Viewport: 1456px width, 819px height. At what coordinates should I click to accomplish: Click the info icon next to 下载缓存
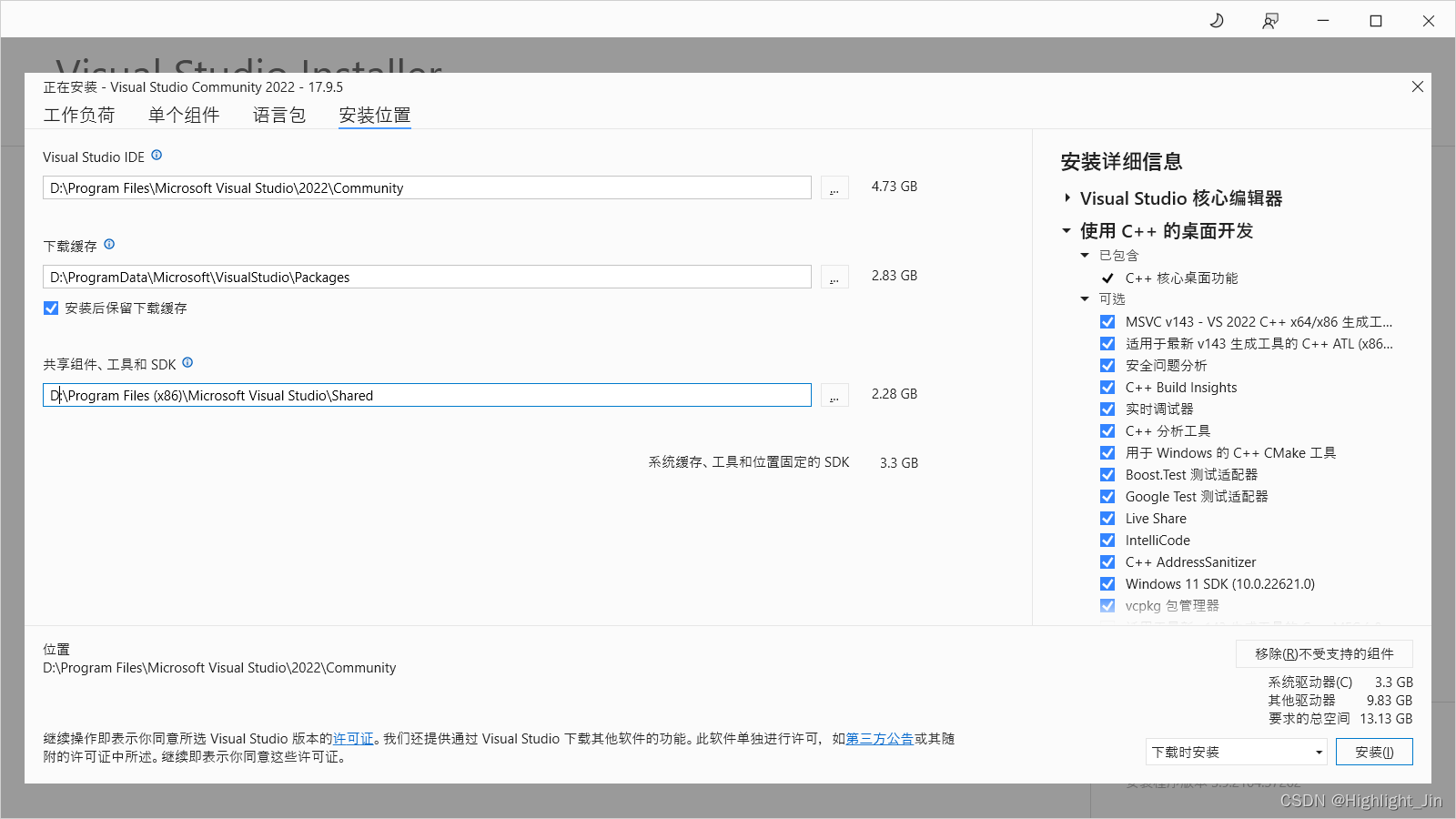coord(109,245)
